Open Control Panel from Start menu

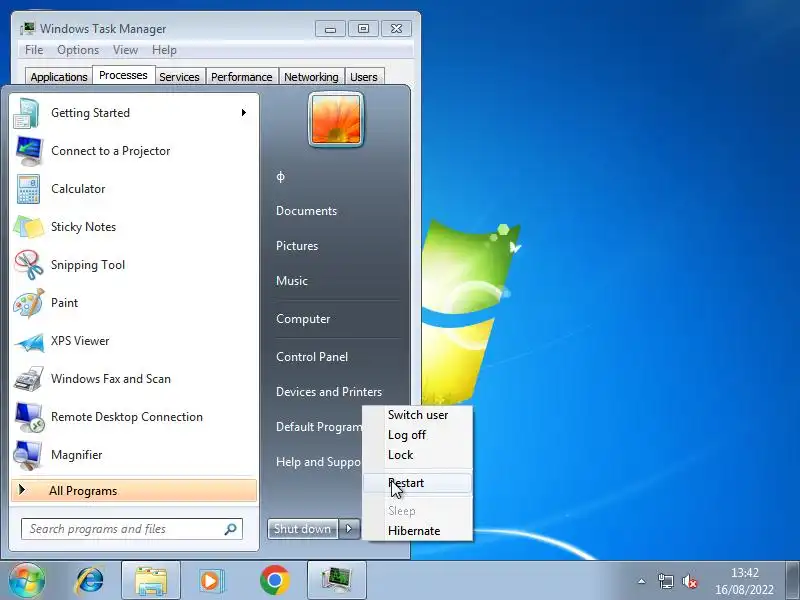(x=312, y=357)
